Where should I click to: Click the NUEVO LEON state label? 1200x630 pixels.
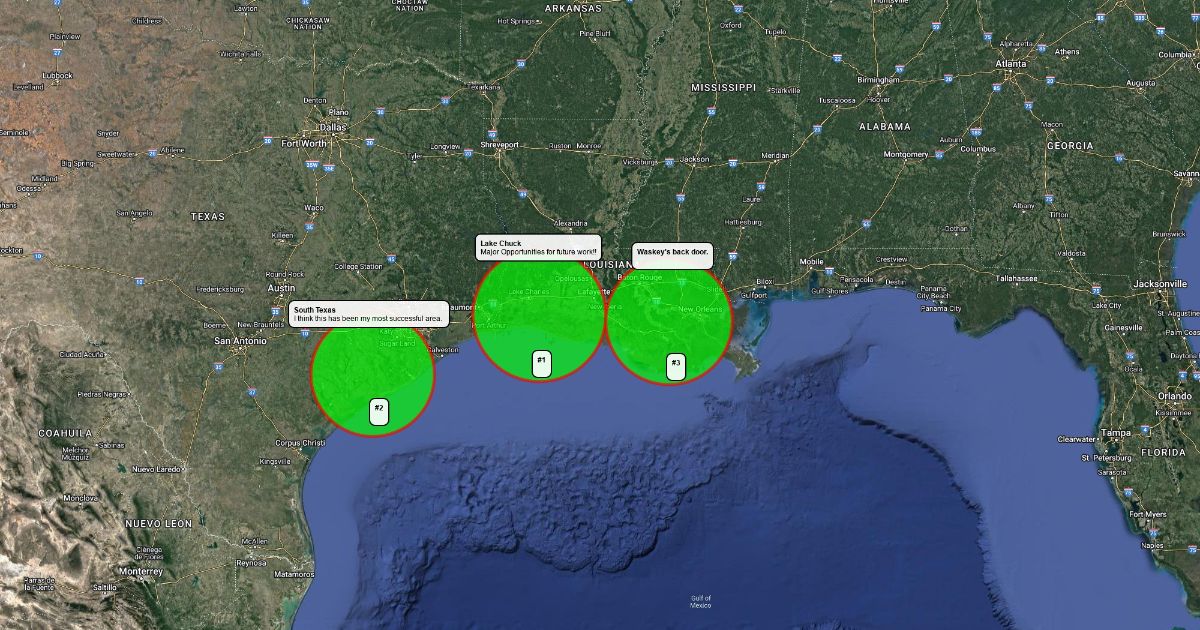point(158,524)
